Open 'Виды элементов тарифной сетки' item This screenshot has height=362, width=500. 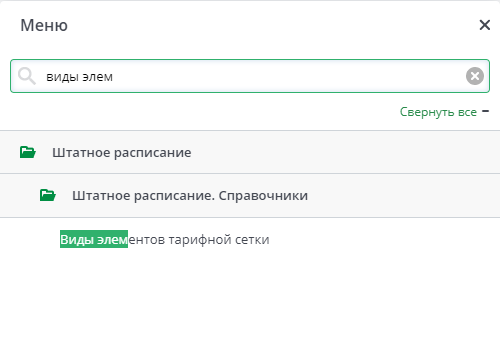pos(165,239)
